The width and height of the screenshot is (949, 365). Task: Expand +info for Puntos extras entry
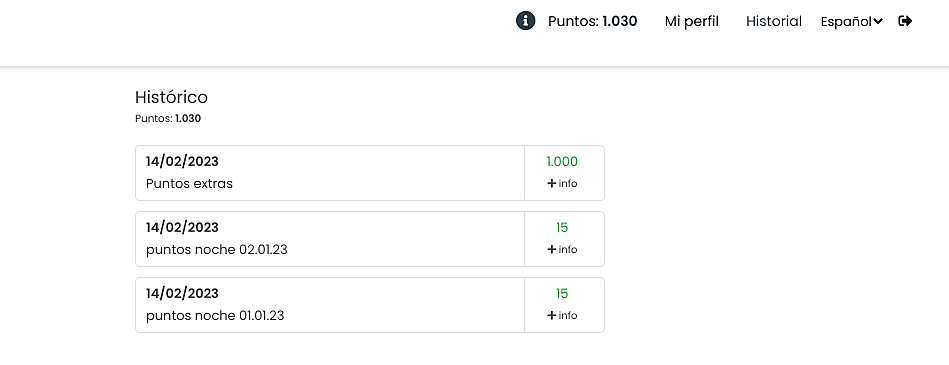click(x=562, y=183)
